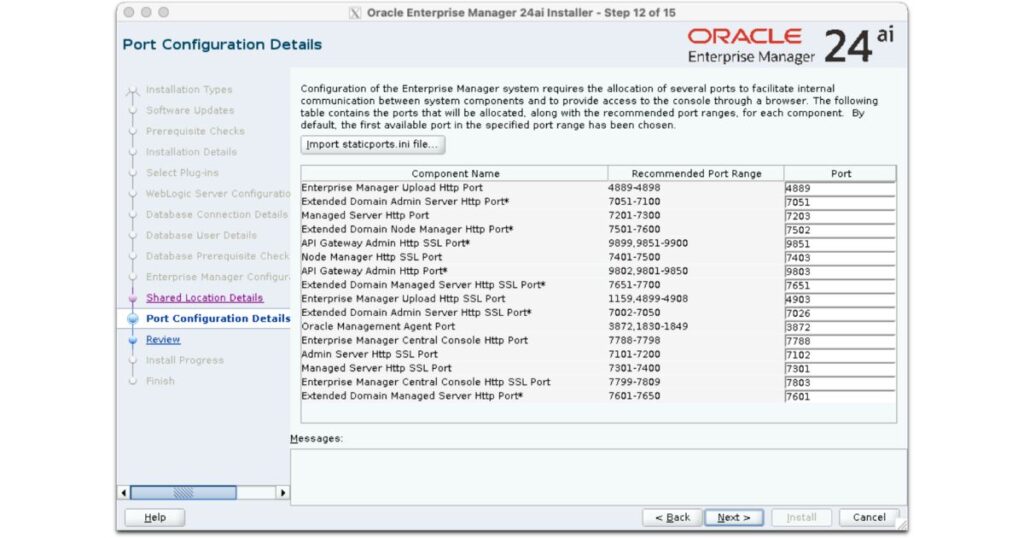Edit Extended Domain Node Manager port 7502

pos(840,230)
